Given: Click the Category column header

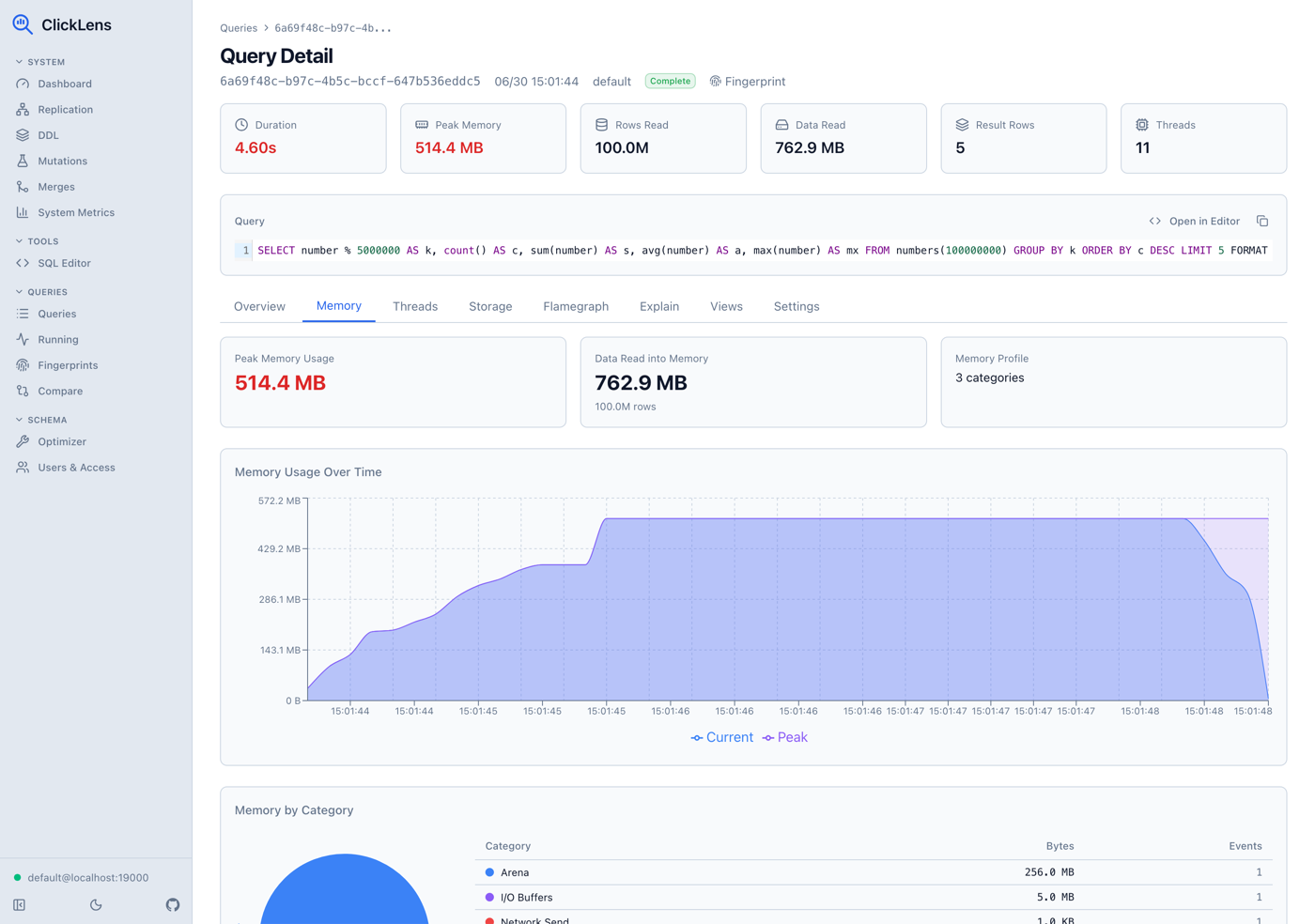Looking at the screenshot, I should [507, 846].
